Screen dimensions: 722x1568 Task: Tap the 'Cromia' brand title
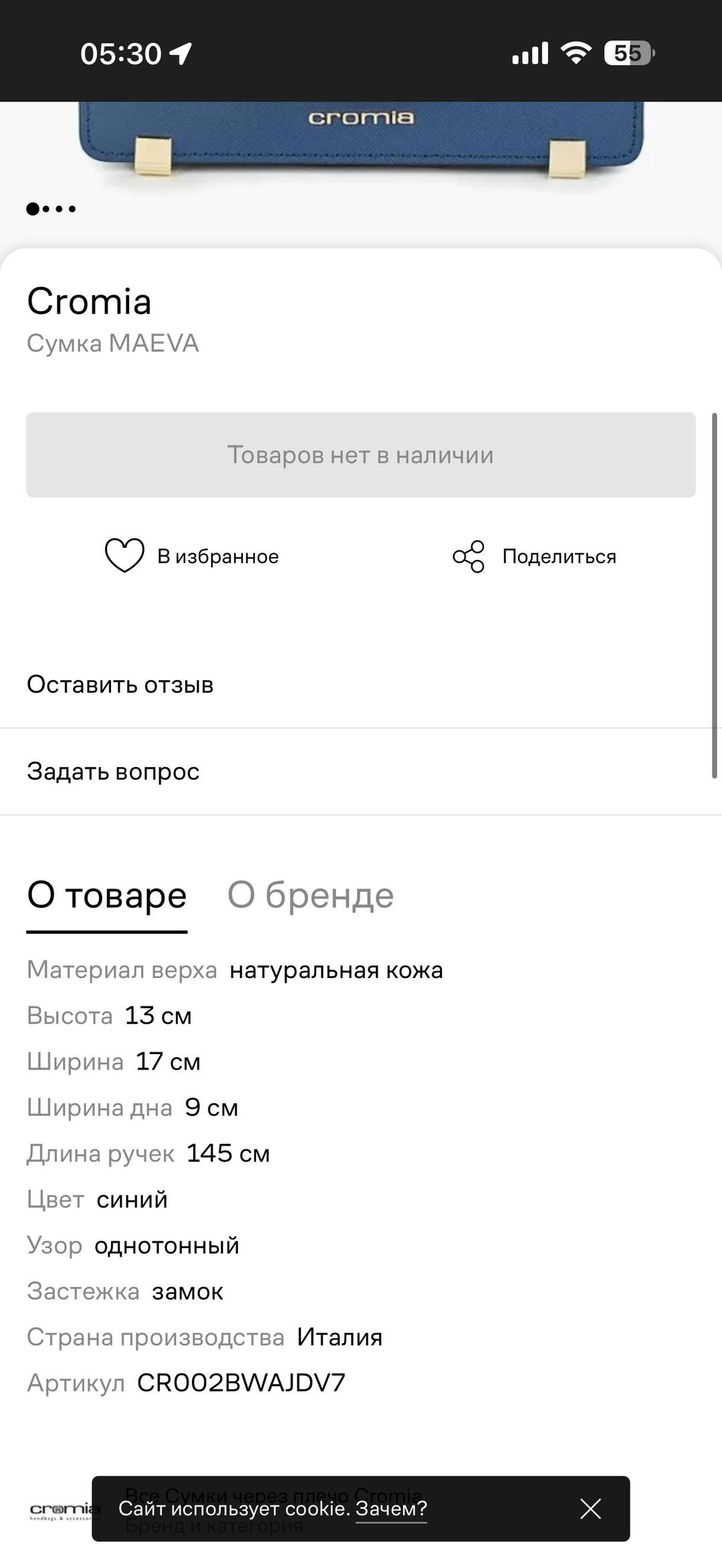click(89, 301)
